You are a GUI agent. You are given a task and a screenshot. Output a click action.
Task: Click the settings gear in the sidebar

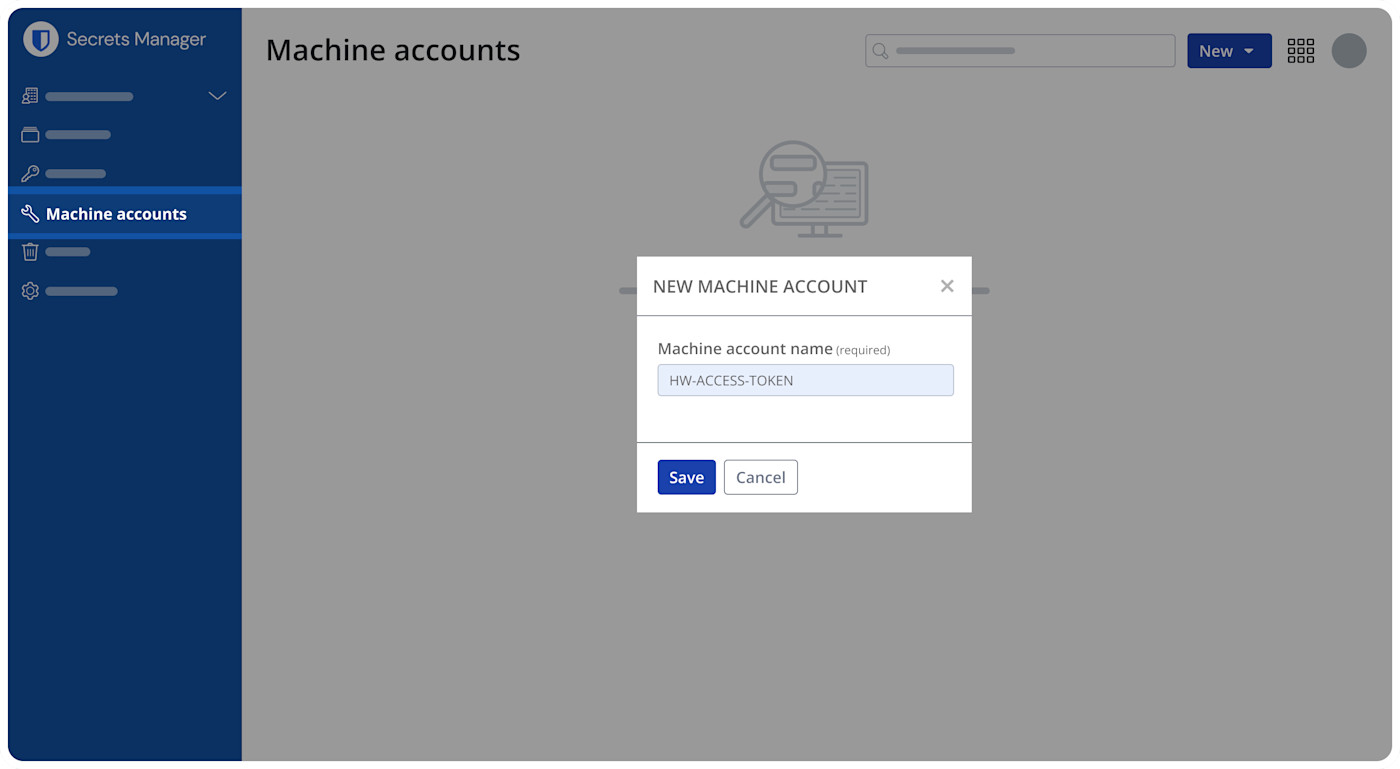pyautogui.click(x=29, y=290)
